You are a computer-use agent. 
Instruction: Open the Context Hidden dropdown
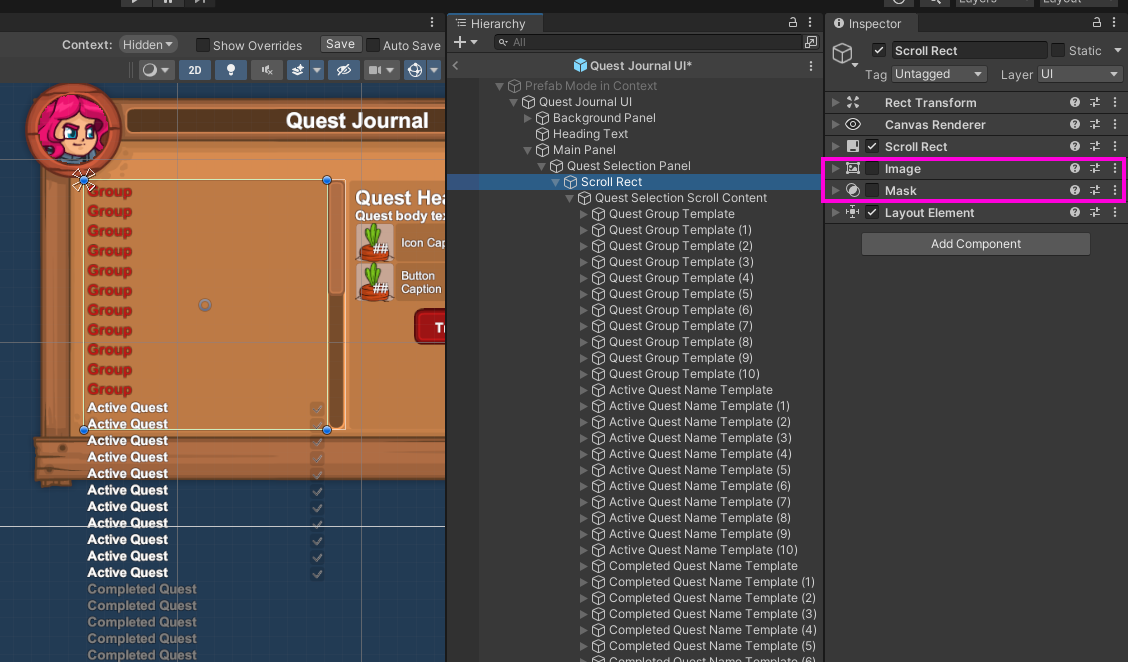(x=148, y=45)
